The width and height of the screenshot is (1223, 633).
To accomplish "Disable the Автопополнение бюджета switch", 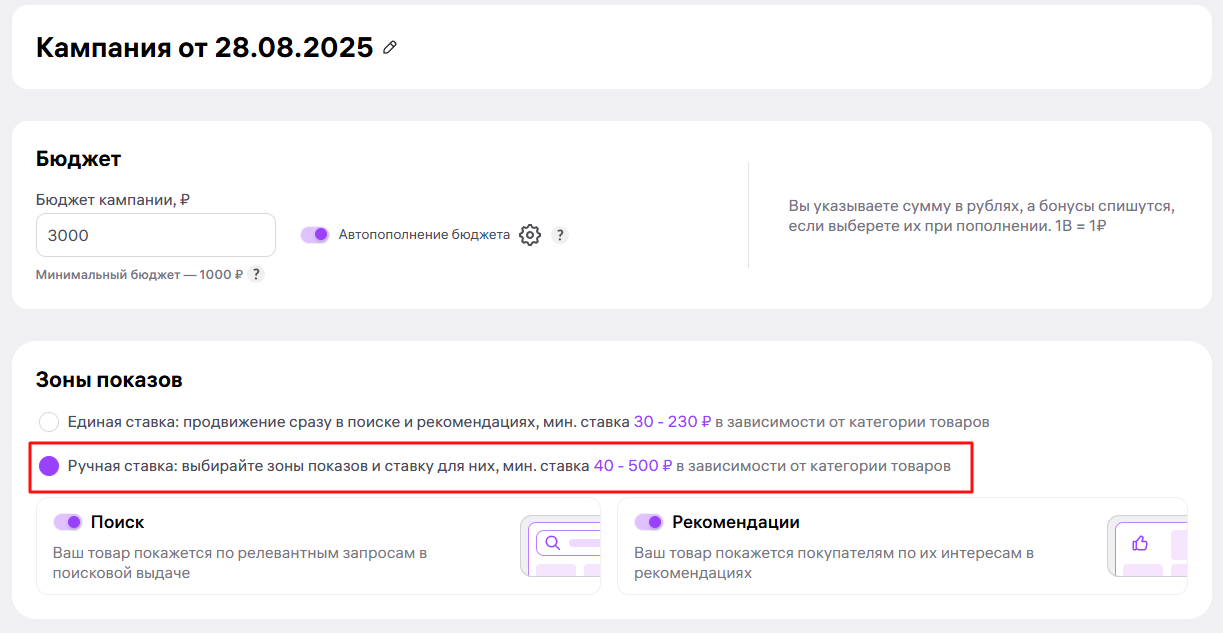I will coord(315,235).
